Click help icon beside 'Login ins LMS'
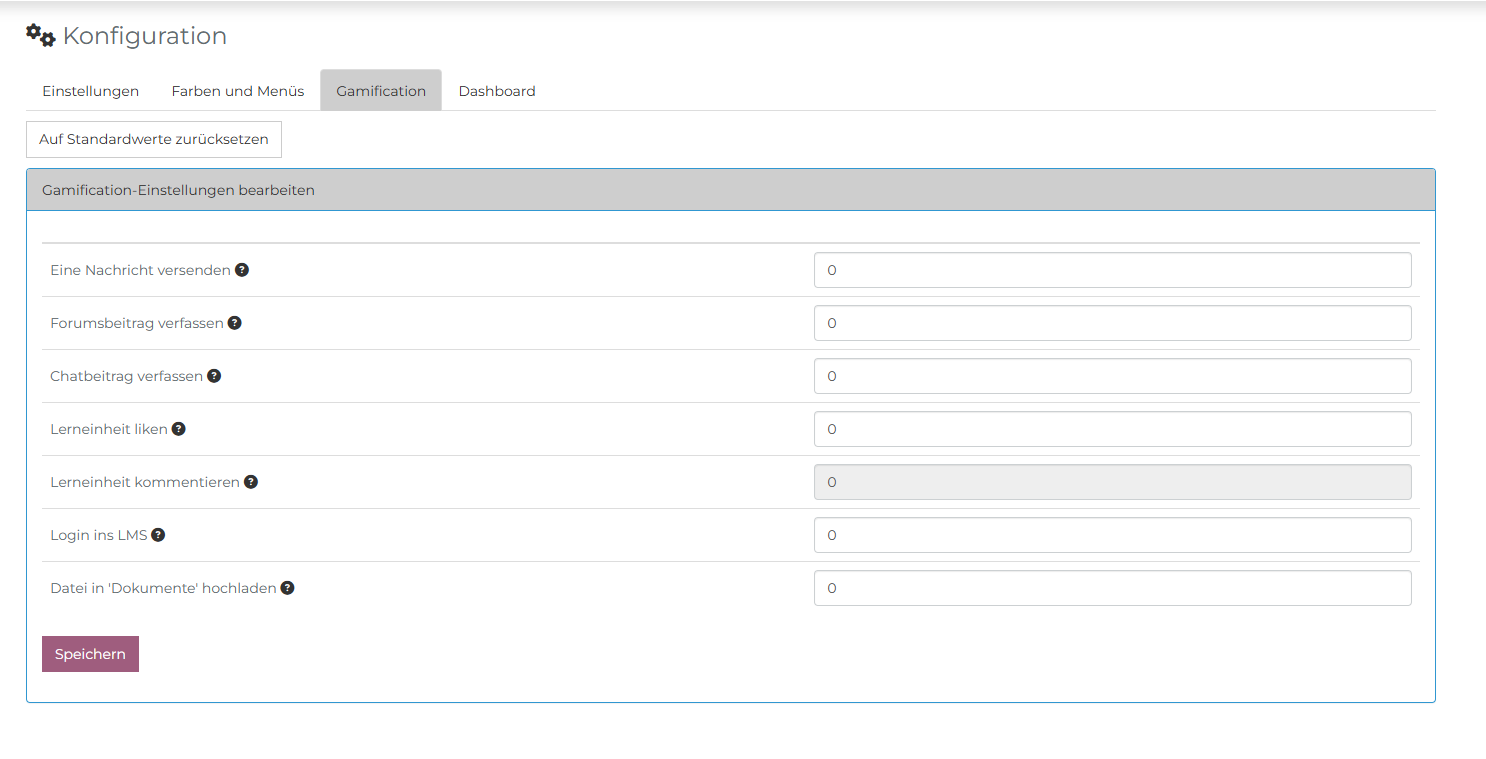Screen dimensions: 1486x759 158,535
